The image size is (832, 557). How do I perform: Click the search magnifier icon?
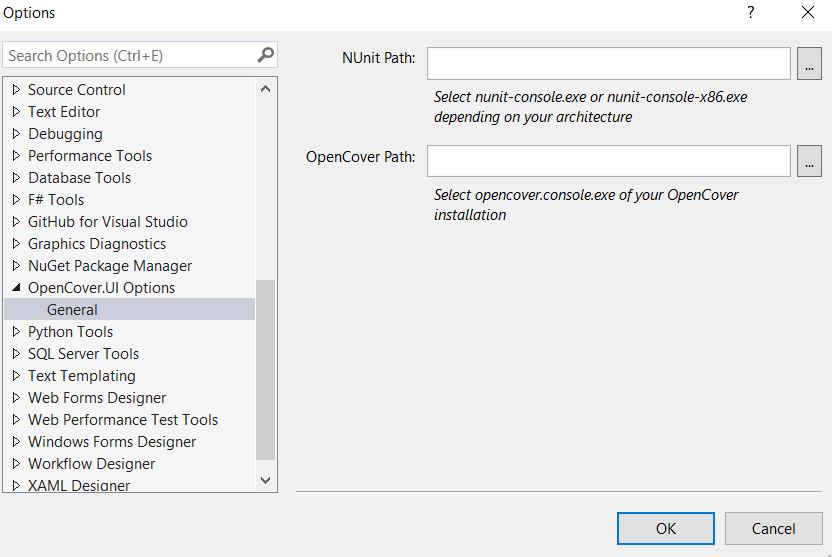pos(265,55)
